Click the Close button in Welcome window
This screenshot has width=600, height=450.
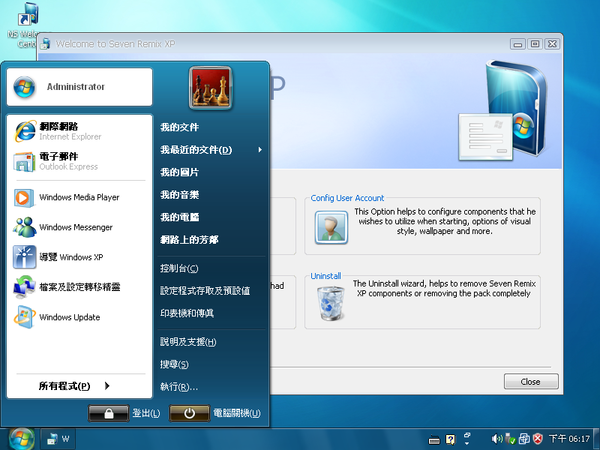[531, 382]
